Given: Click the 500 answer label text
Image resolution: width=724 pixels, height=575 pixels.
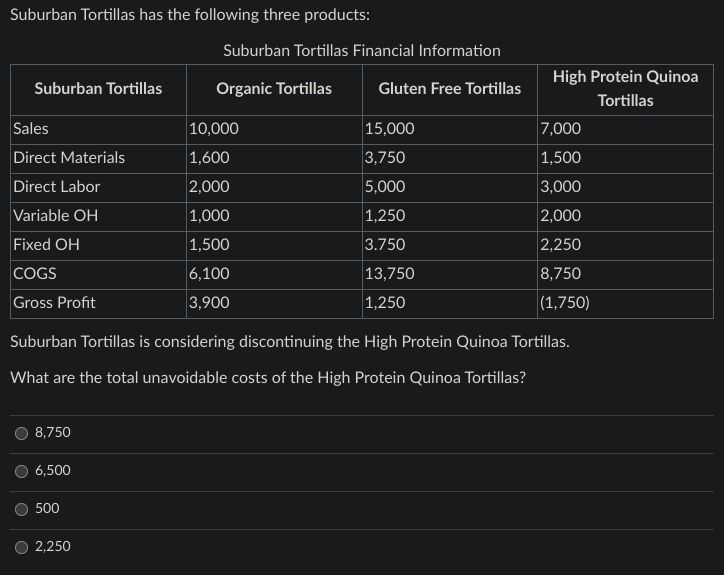Looking at the screenshot, I should coord(47,508).
